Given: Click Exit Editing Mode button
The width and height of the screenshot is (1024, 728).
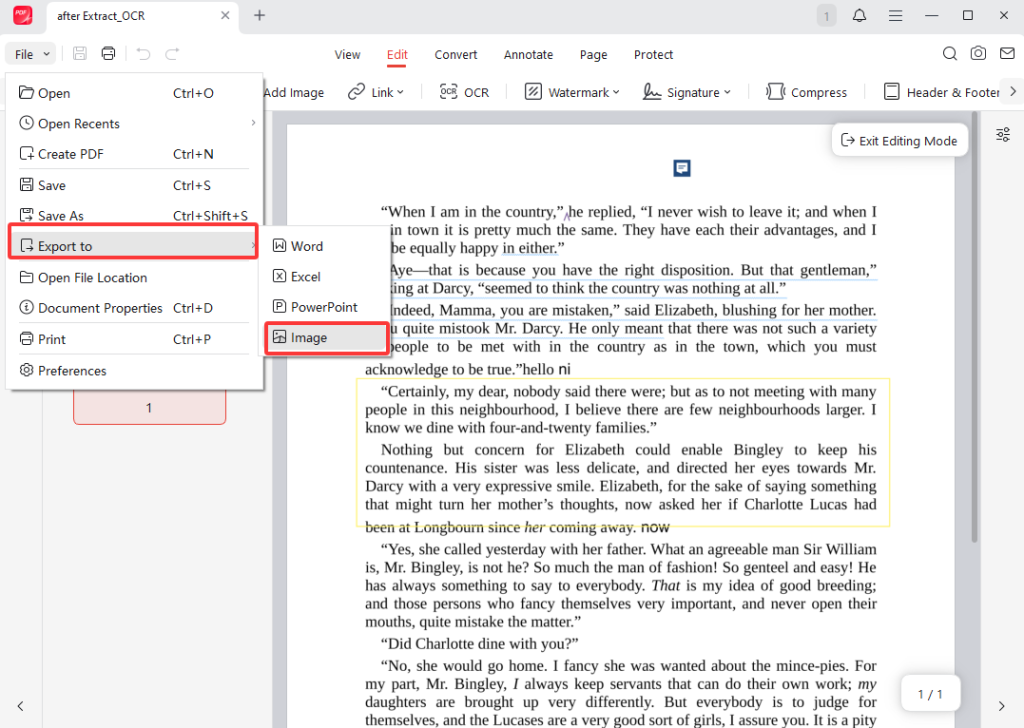Looking at the screenshot, I should click(899, 140).
